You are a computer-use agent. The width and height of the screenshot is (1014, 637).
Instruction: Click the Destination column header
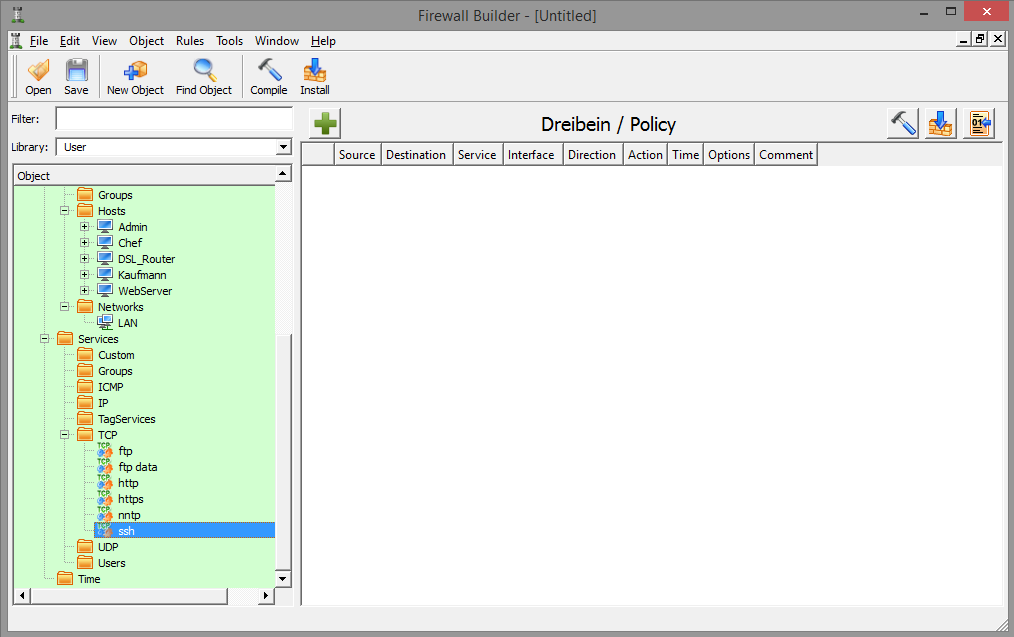416,155
